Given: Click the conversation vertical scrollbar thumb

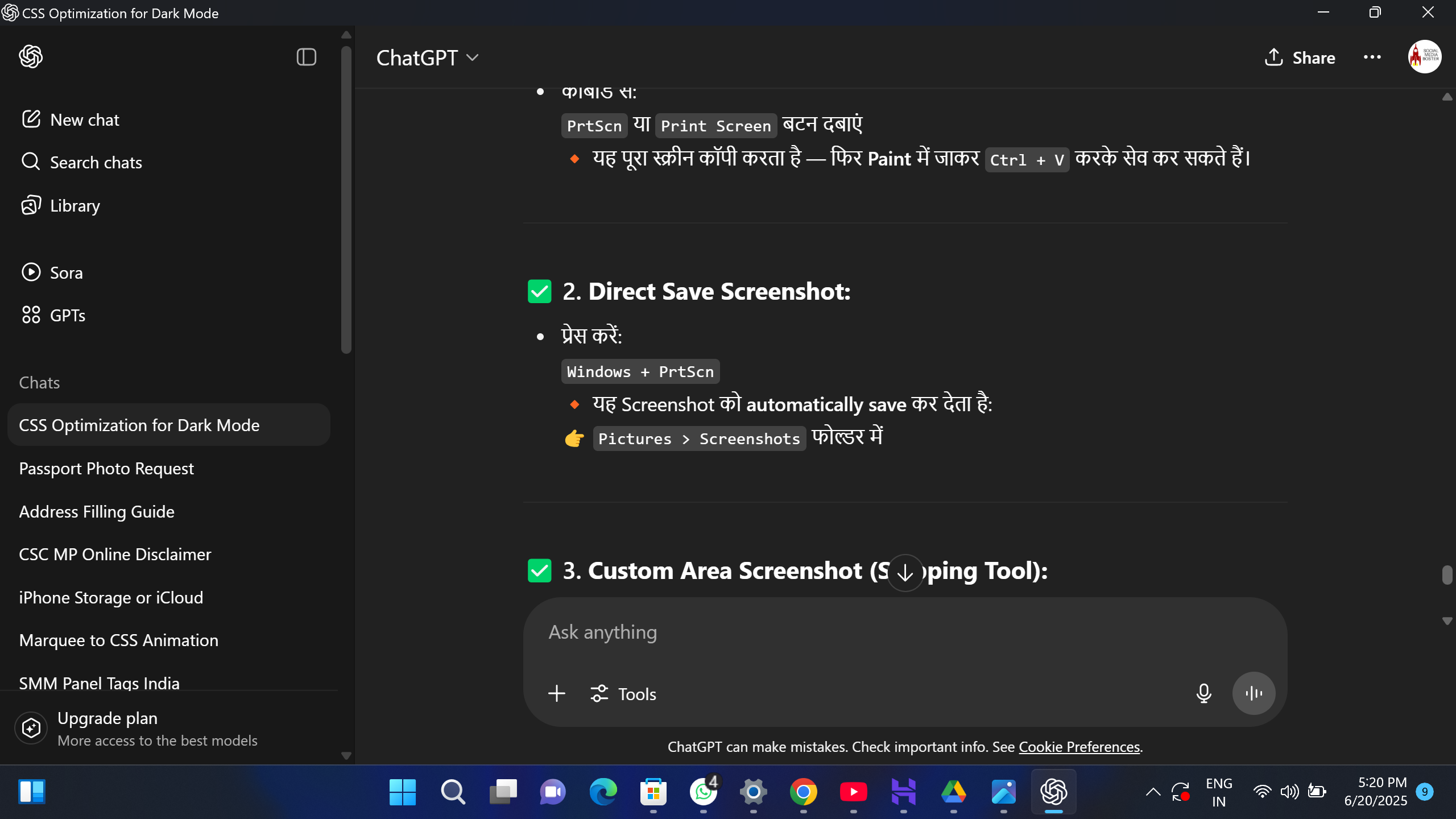Looking at the screenshot, I should pyautogui.click(x=1447, y=574).
